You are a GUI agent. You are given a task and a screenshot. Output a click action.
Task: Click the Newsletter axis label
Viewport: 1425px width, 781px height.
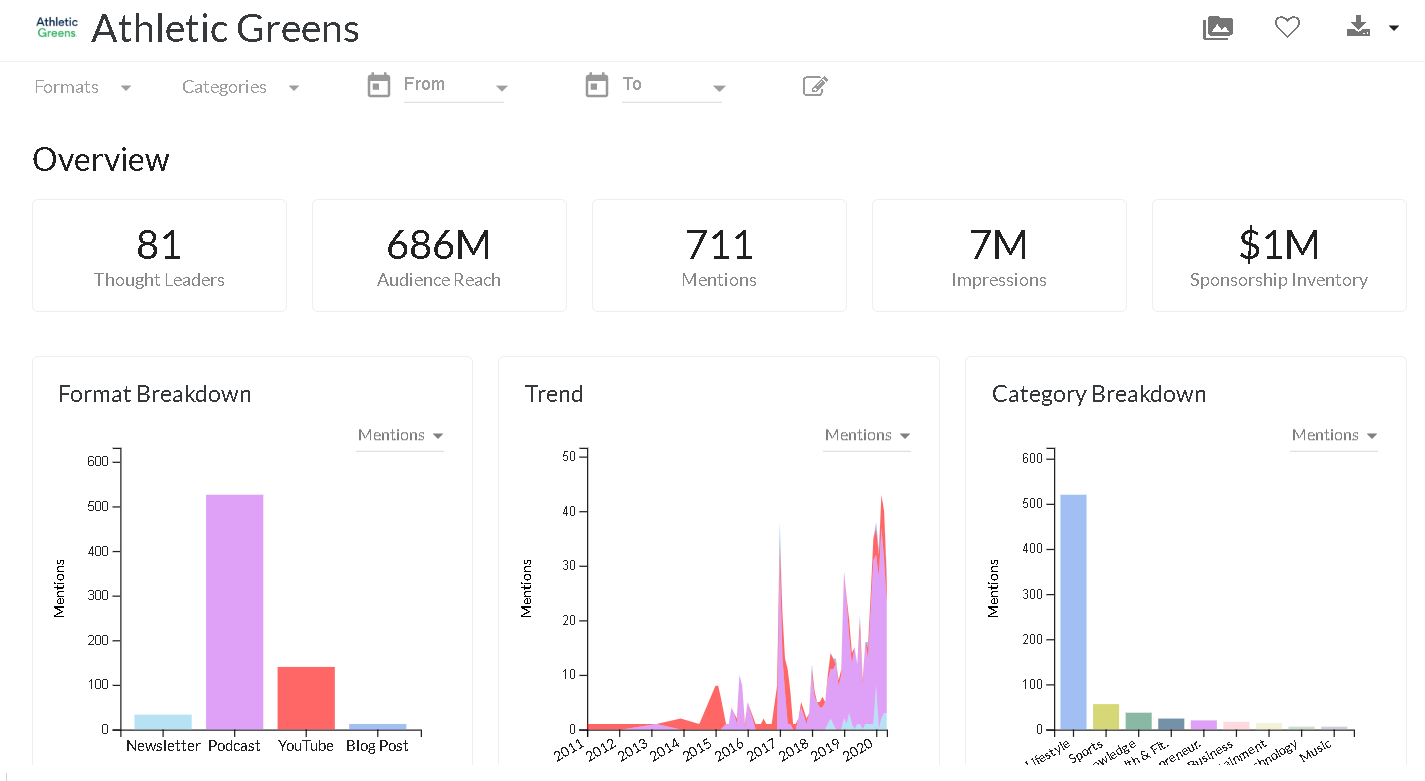(x=163, y=746)
